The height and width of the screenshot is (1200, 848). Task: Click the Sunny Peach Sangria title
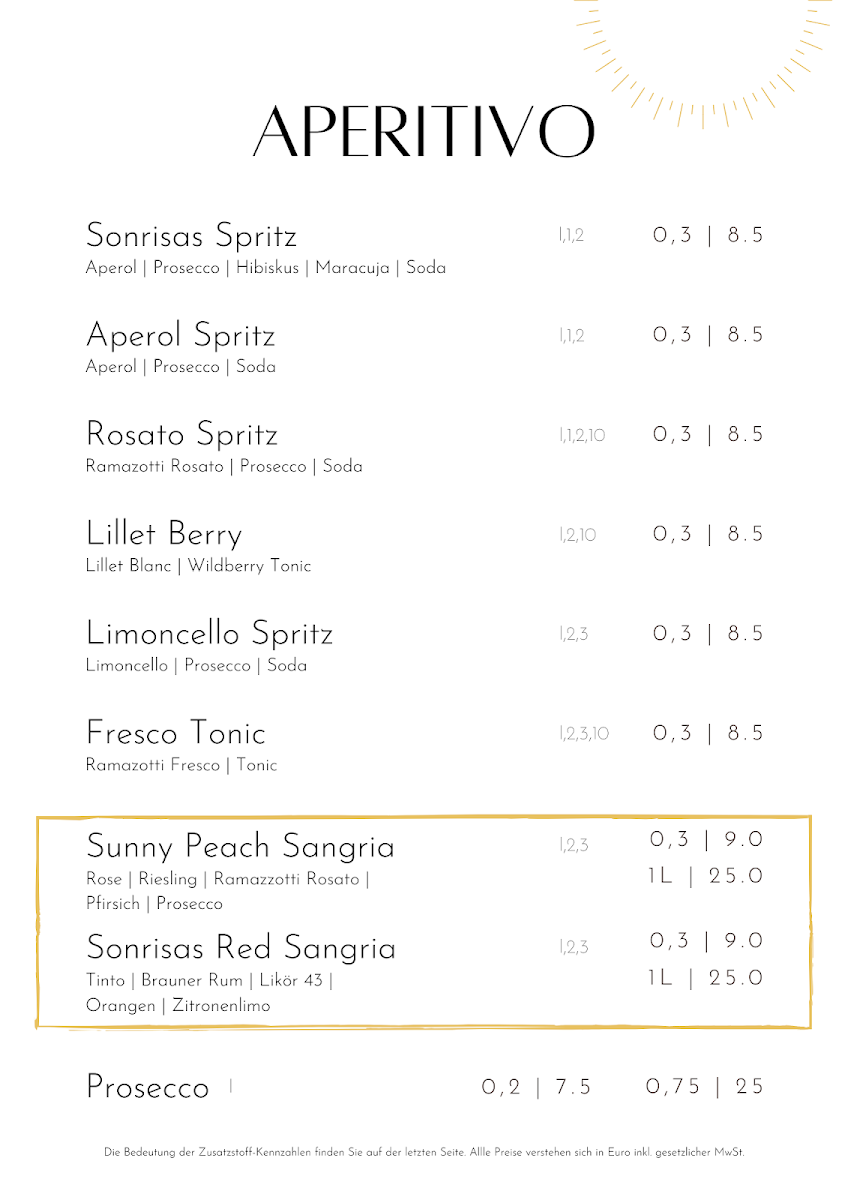(x=241, y=847)
